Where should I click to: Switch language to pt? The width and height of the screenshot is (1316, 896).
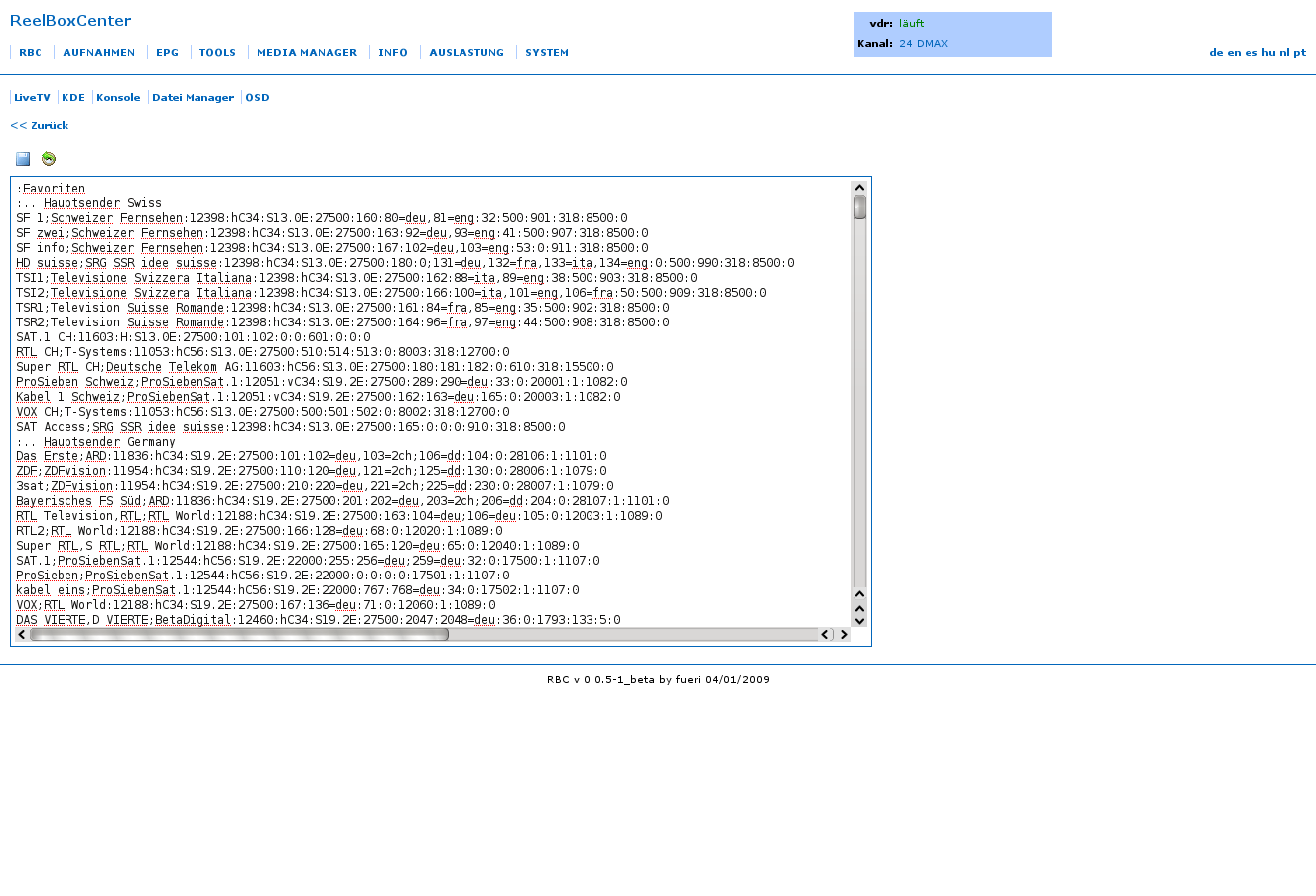pyautogui.click(x=1300, y=53)
